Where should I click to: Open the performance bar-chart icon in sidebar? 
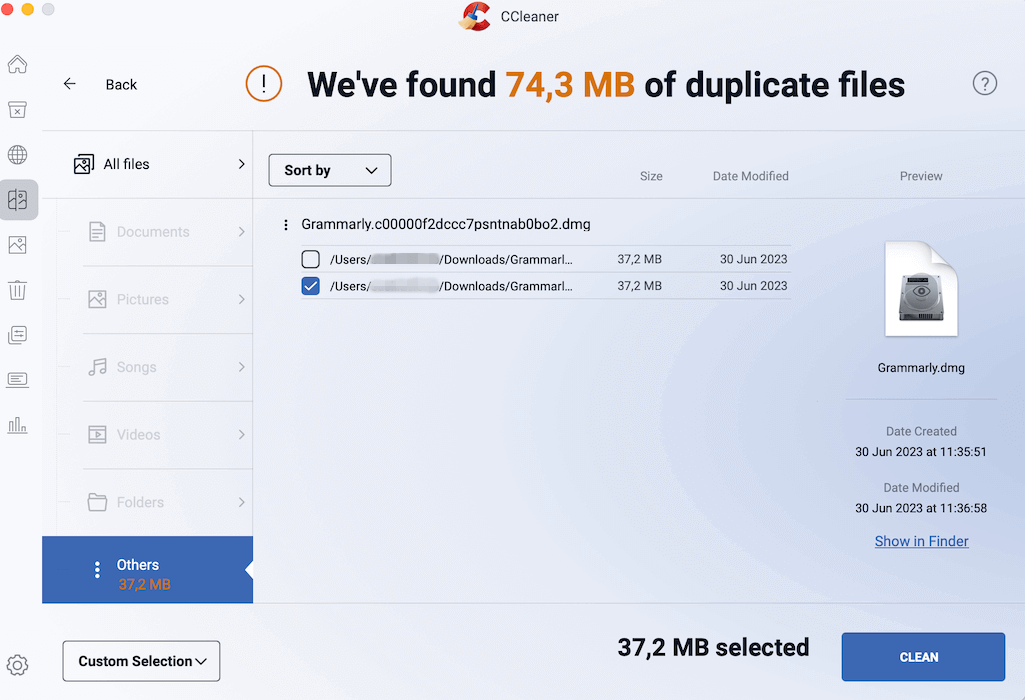point(17,424)
